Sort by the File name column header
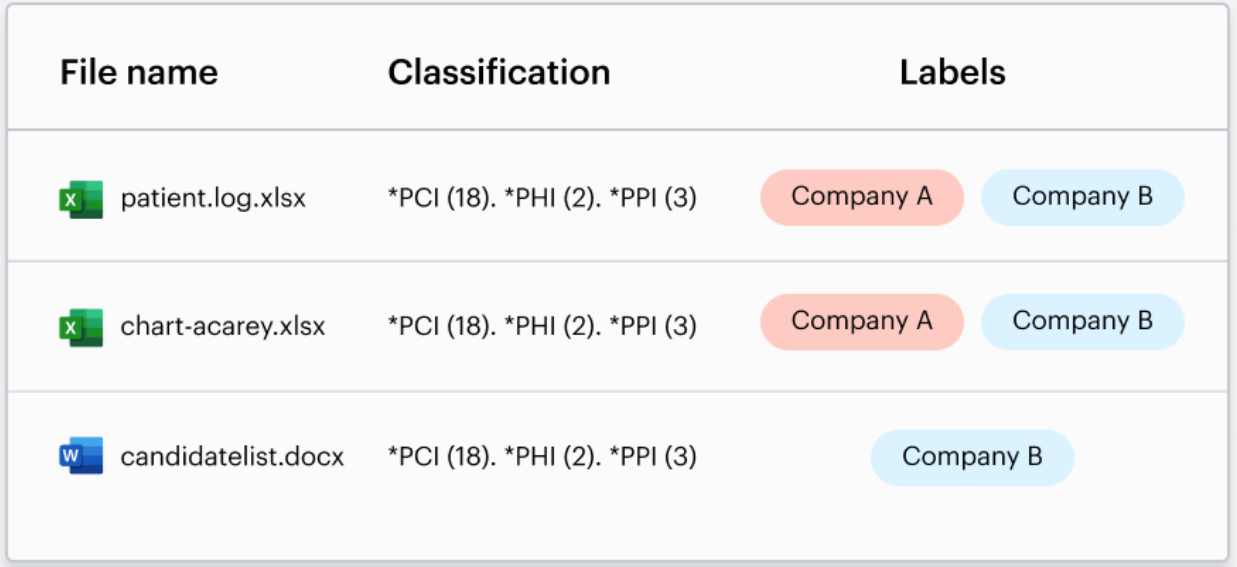 [x=139, y=72]
